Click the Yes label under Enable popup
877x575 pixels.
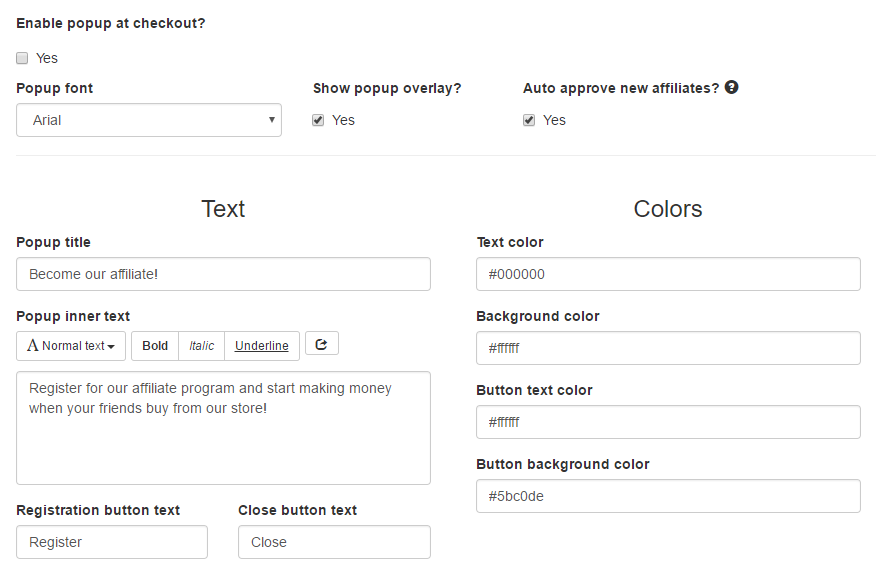point(47,58)
